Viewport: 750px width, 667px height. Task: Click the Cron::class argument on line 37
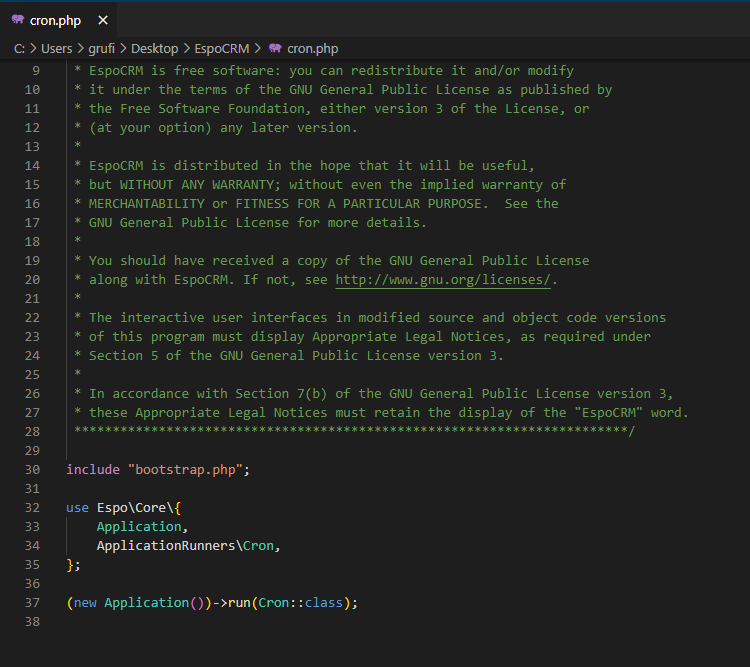[x=304, y=603]
